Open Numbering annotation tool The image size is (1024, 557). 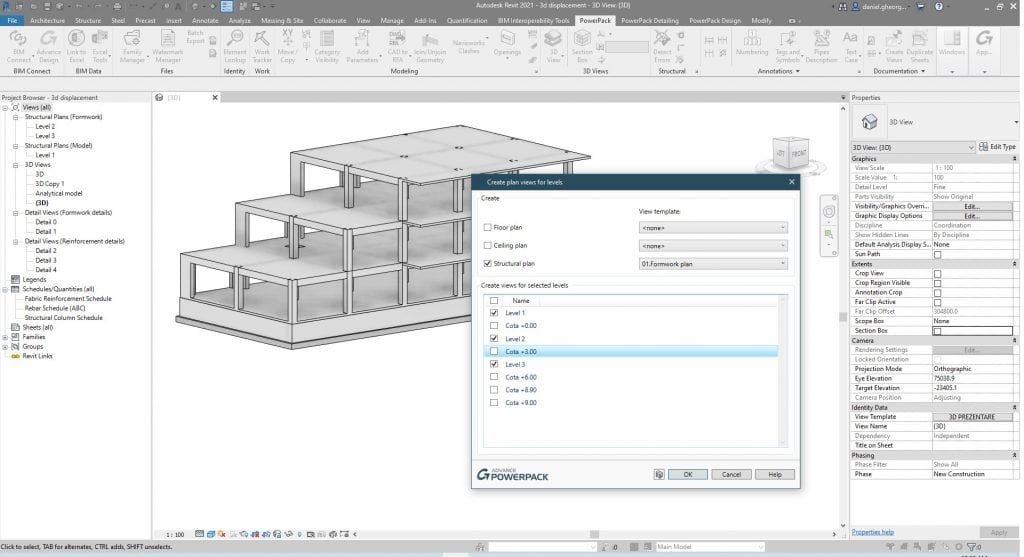coord(752,43)
